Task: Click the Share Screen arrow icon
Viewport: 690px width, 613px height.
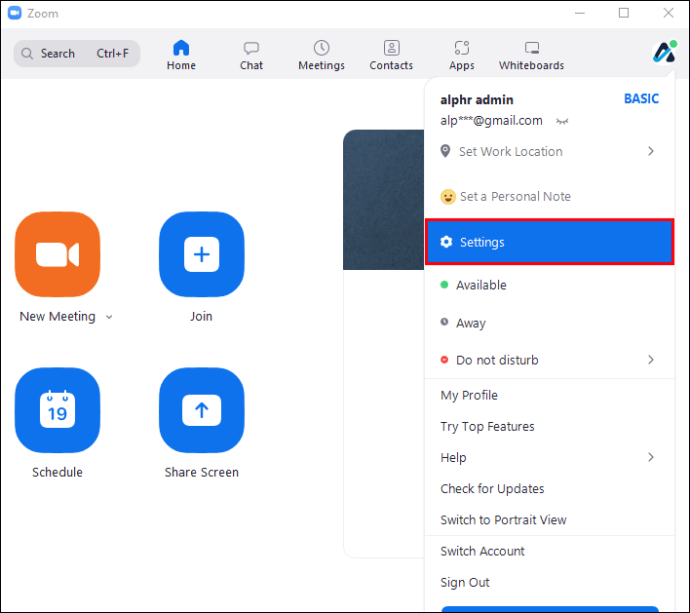Action: 202,410
